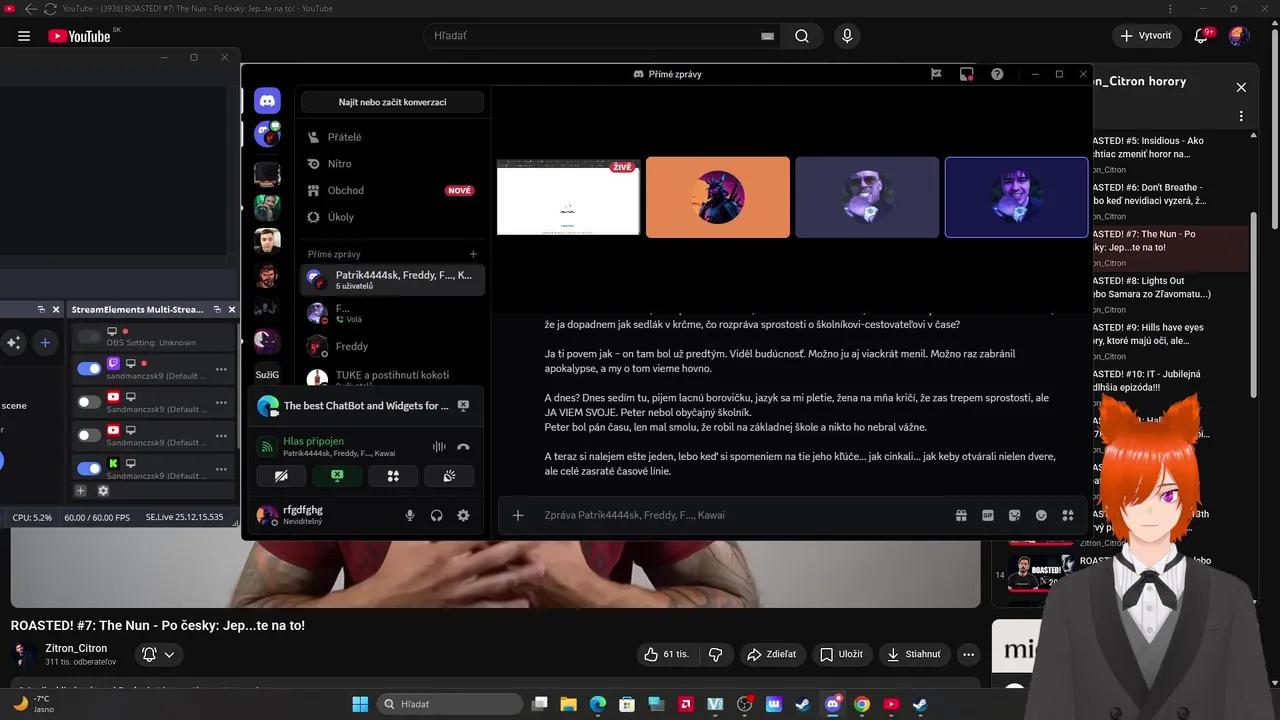Open Discord direct messages home icon

point(267,100)
